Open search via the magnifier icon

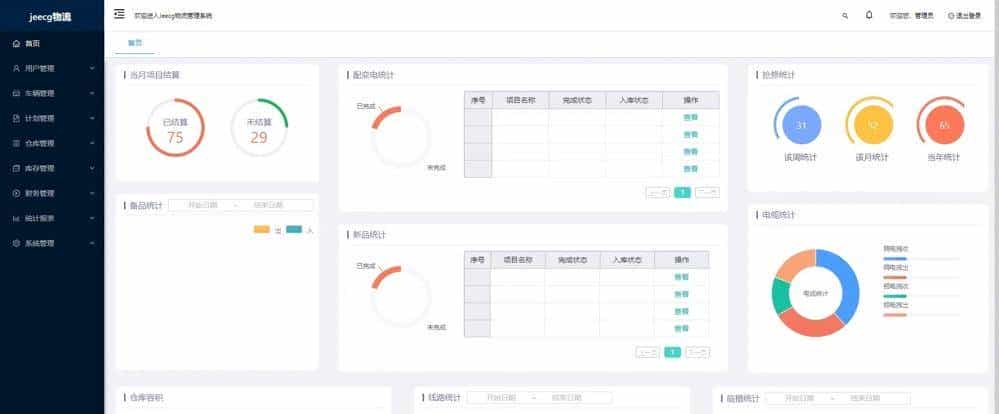click(845, 15)
